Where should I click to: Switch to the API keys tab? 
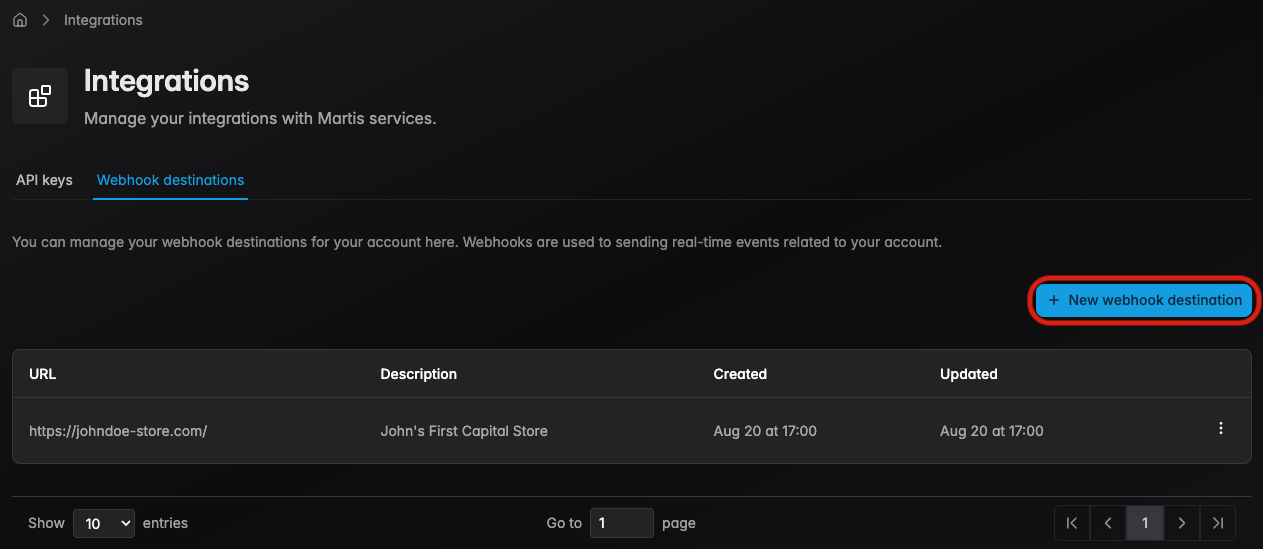coord(44,180)
